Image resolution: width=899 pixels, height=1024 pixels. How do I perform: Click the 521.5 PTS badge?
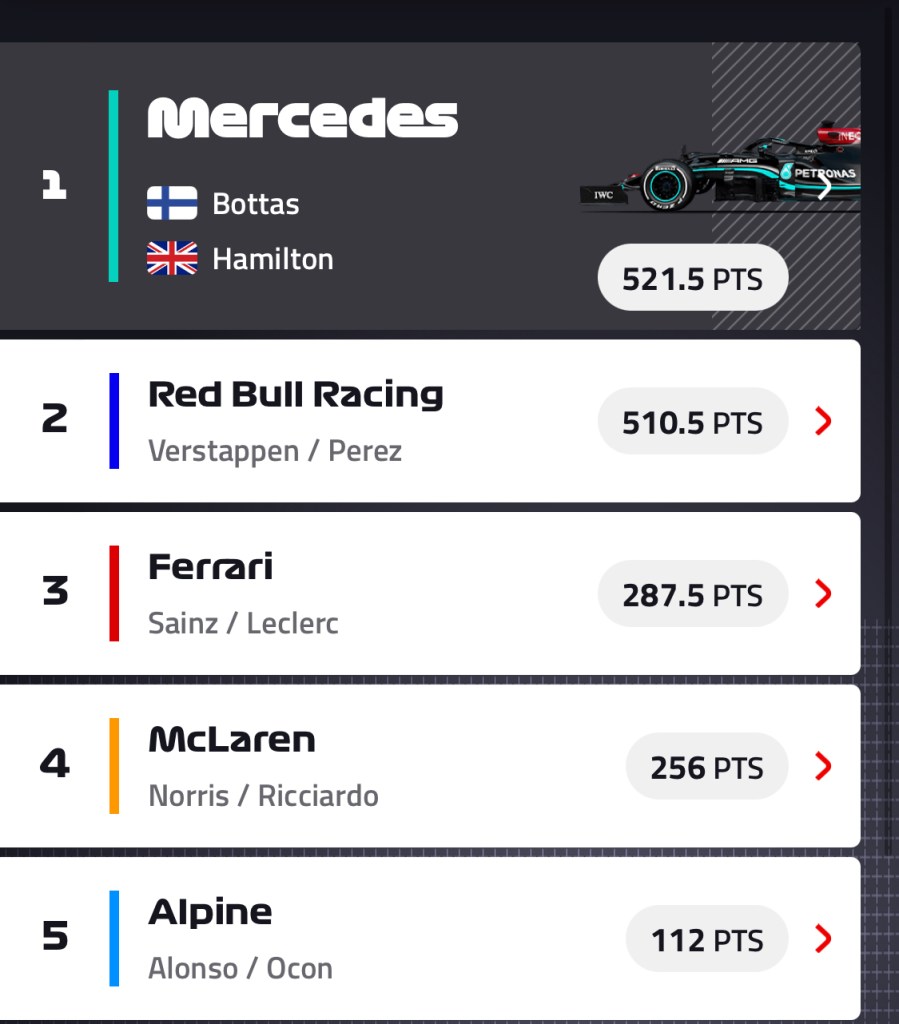point(692,278)
